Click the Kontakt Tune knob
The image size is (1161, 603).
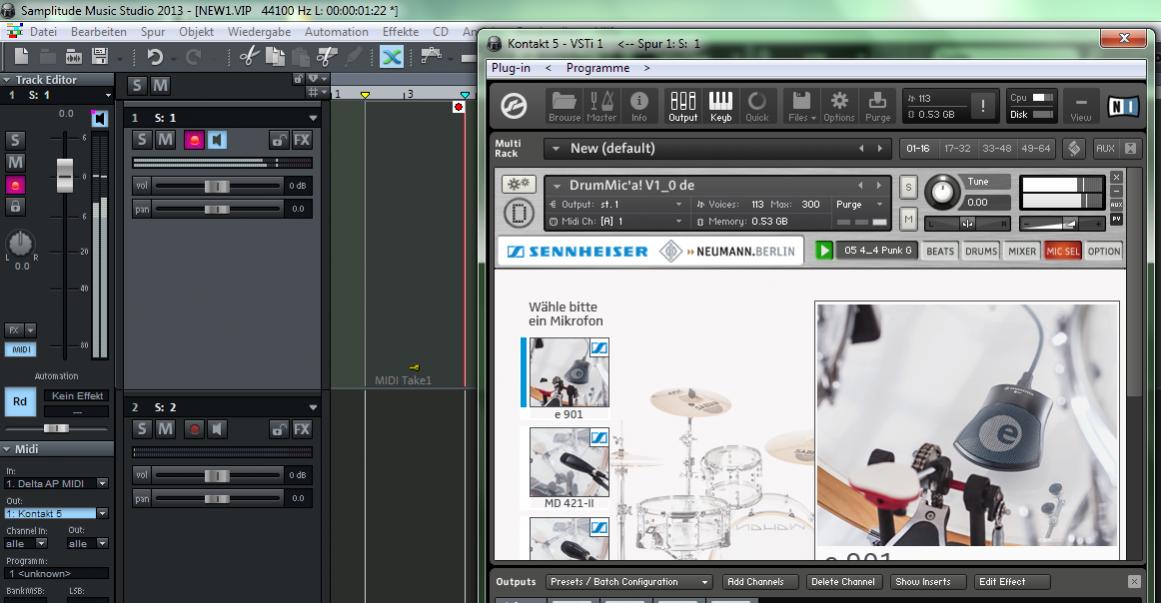point(942,192)
